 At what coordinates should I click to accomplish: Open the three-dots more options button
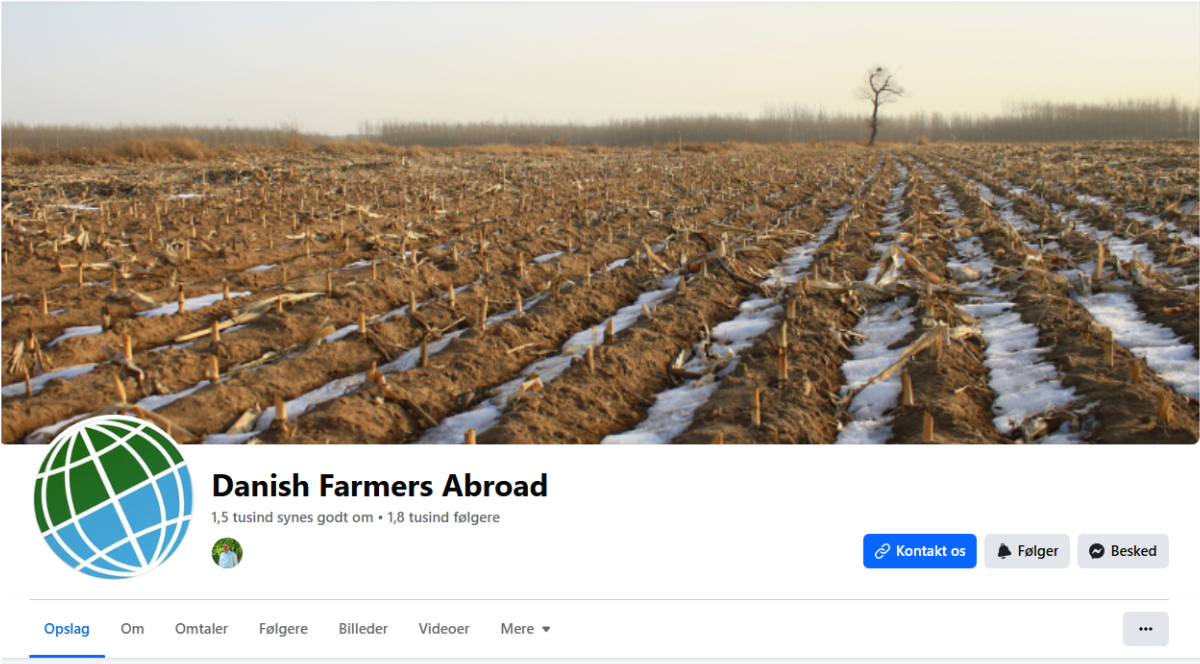[x=1146, y=629]
